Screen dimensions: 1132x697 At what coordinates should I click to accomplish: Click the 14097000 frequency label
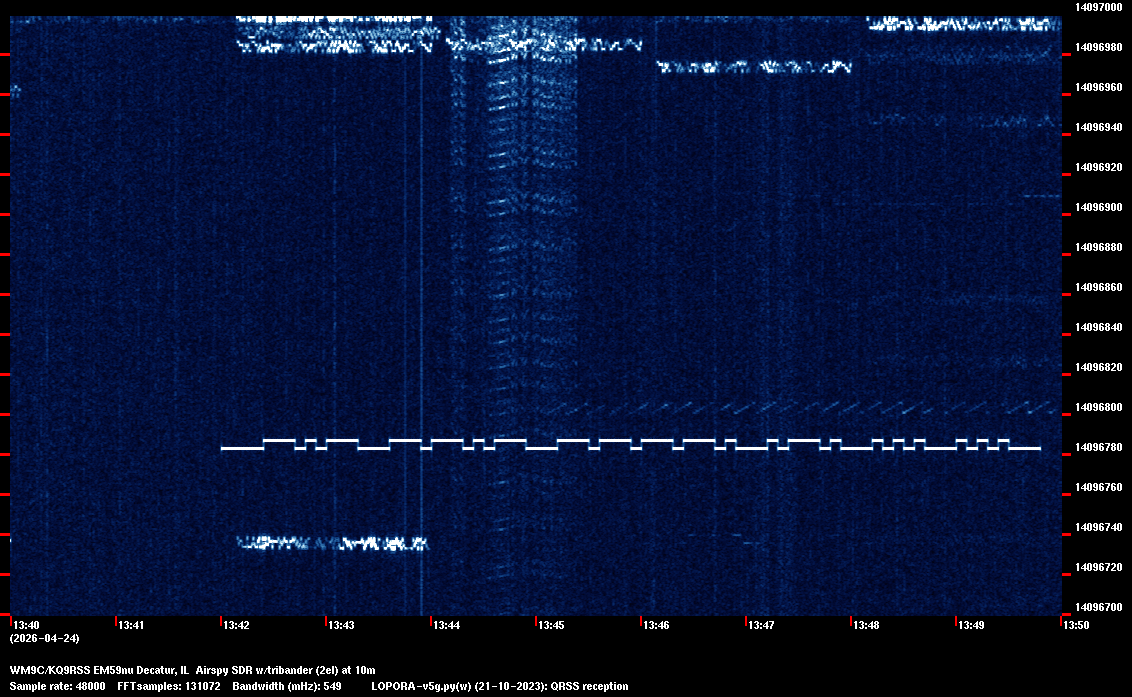pos(1098,7)
